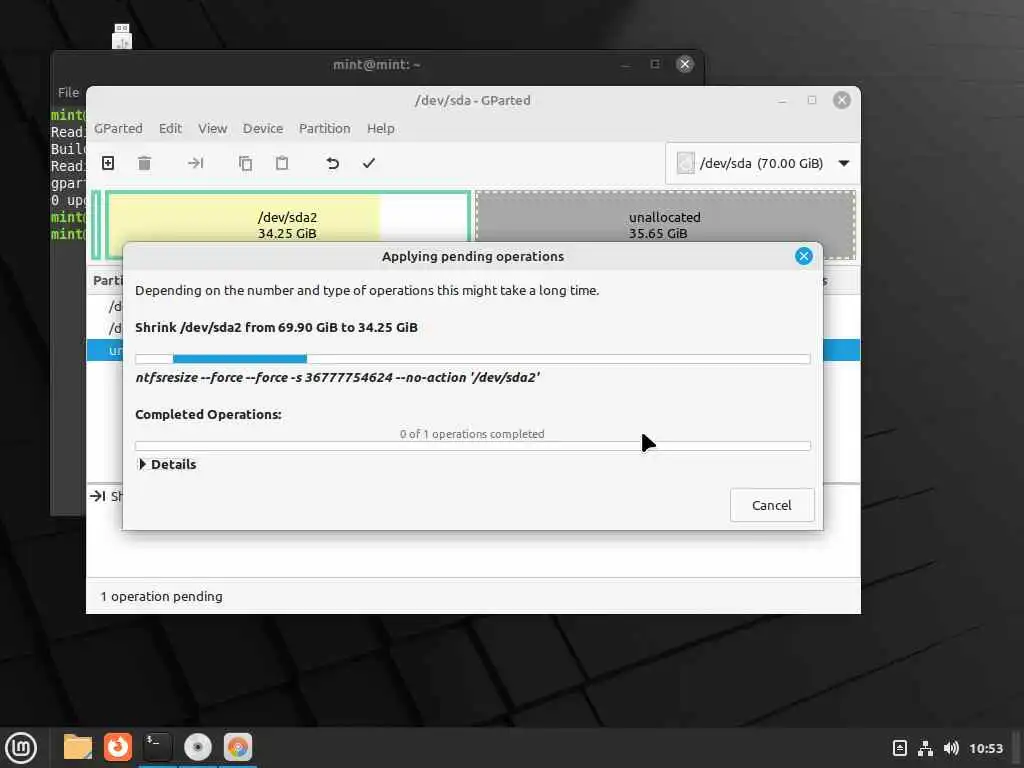Open the File menu in terminal window

pos(69,93)
